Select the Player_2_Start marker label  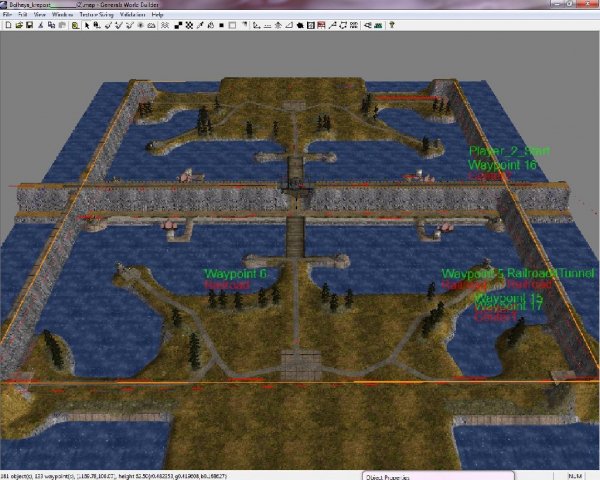[503, 151]
